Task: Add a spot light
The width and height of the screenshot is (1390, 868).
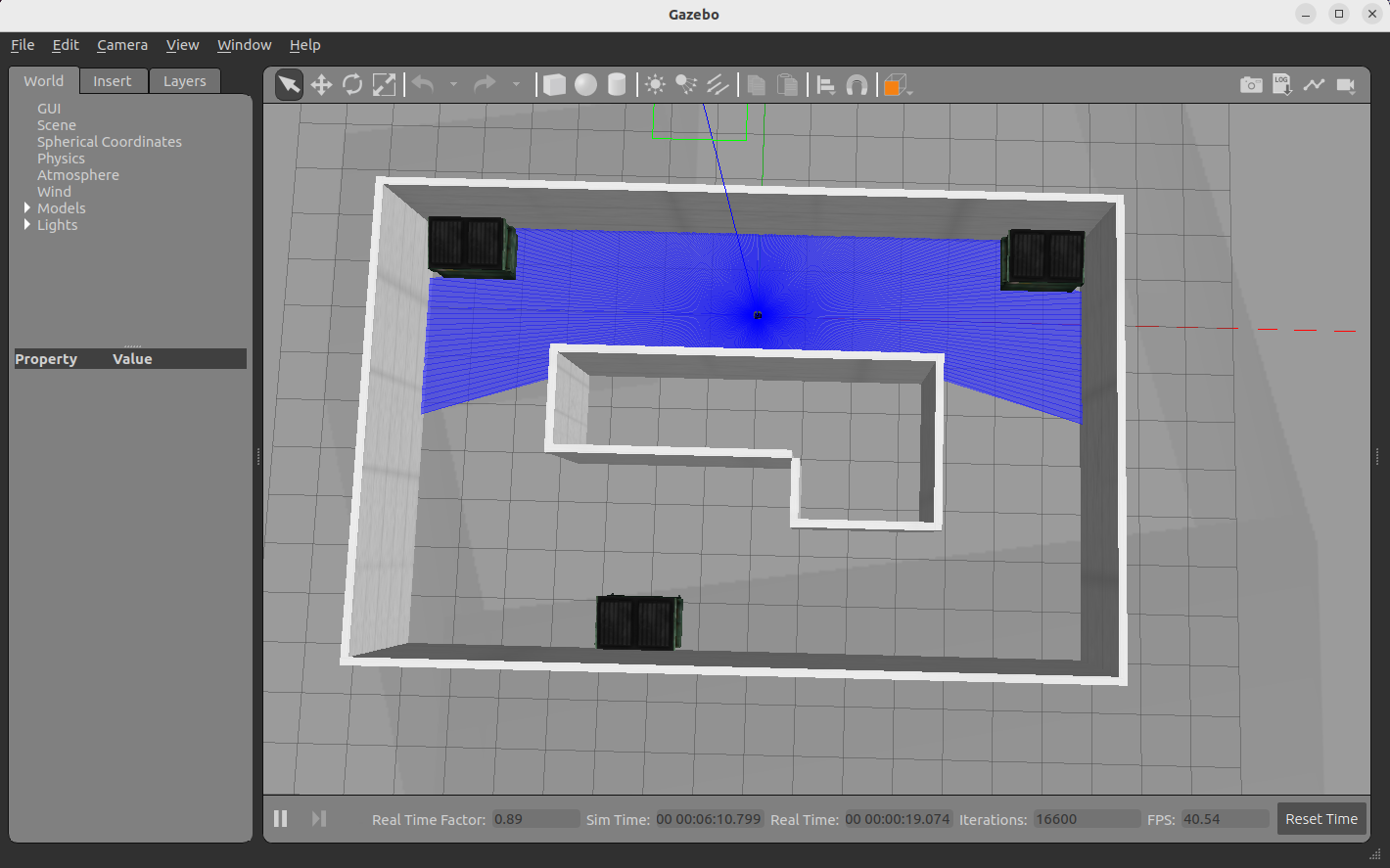Action: [x=686, y=85]
